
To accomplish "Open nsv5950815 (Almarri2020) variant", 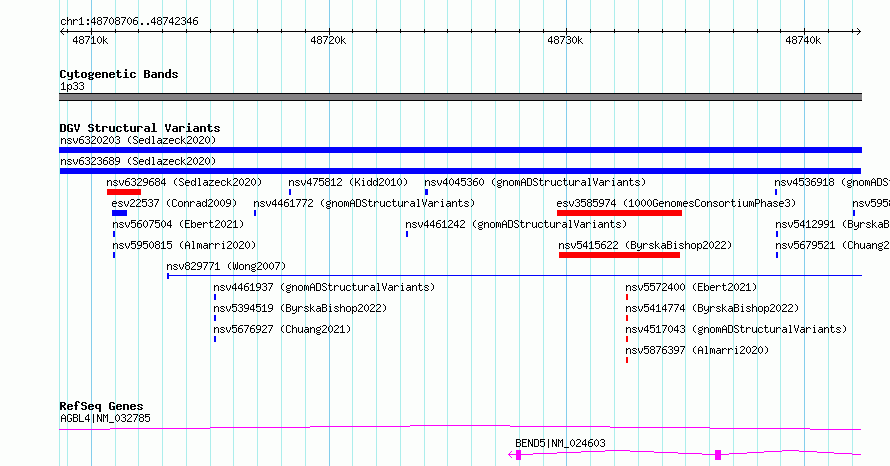I will (x=184, y=245).
